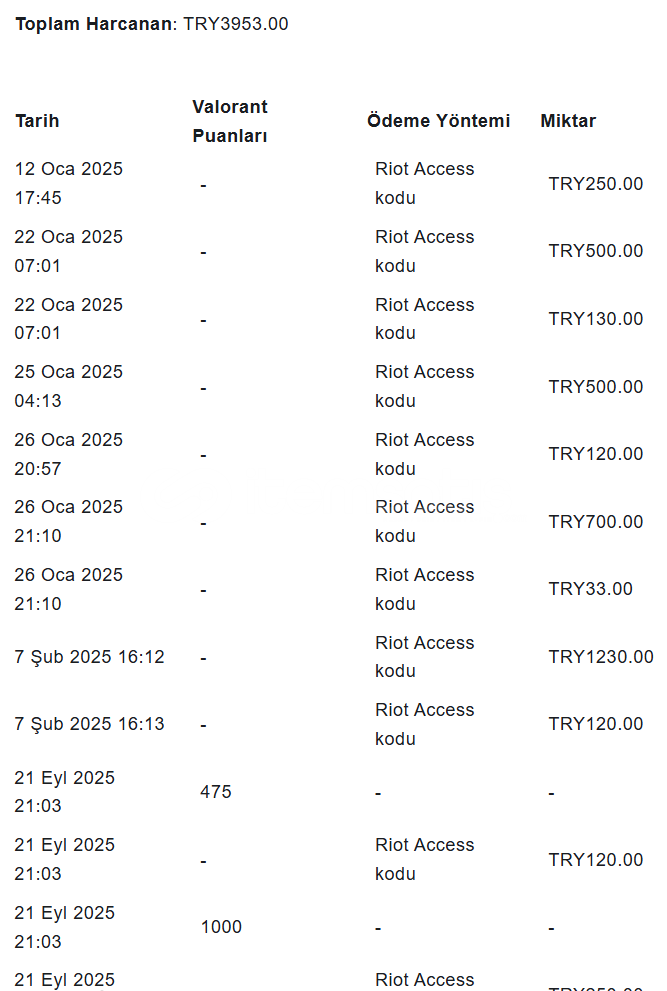The width and height of the screenshot is (667, 991).
Task: Click the Ödeme Yöntemi column header
Action: [x=438, y=121]
